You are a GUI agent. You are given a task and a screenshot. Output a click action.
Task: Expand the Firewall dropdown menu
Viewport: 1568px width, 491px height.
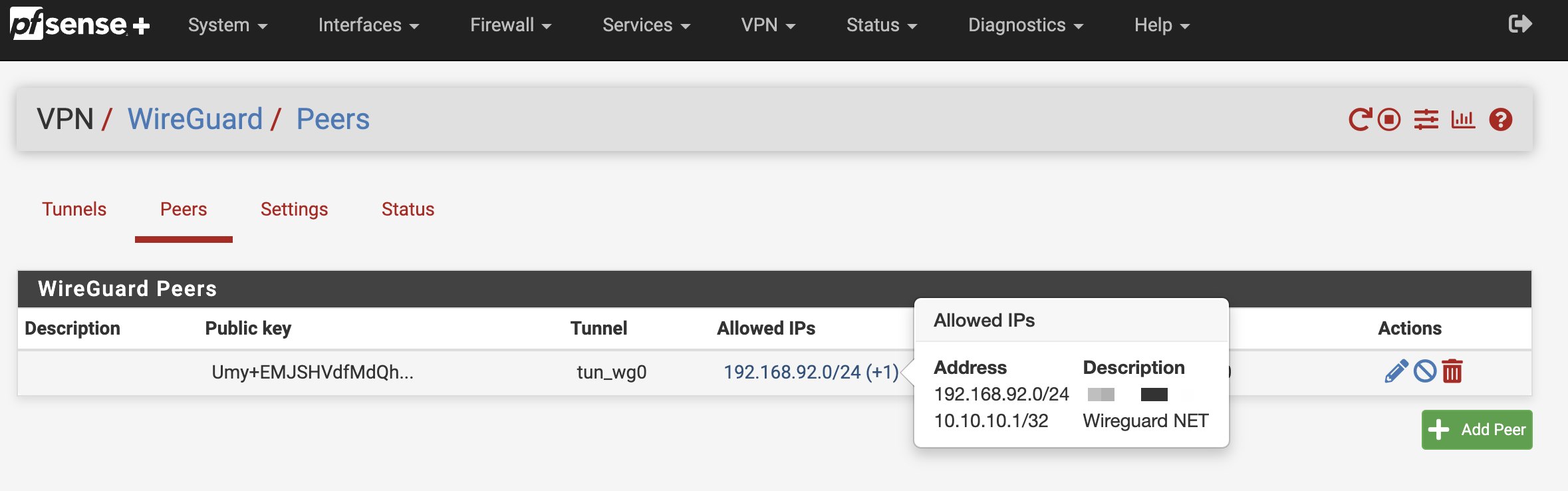tap(511, 25)
